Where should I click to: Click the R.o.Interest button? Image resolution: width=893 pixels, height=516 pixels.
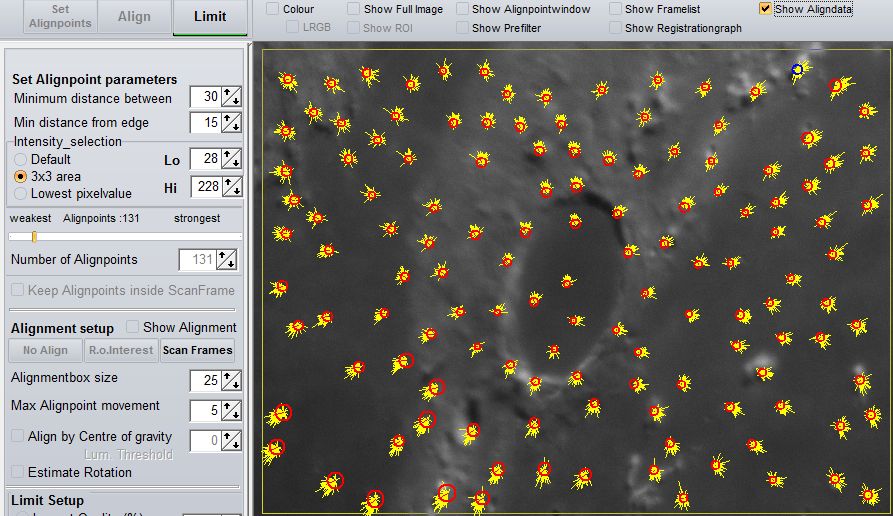[x=121, y=350]
